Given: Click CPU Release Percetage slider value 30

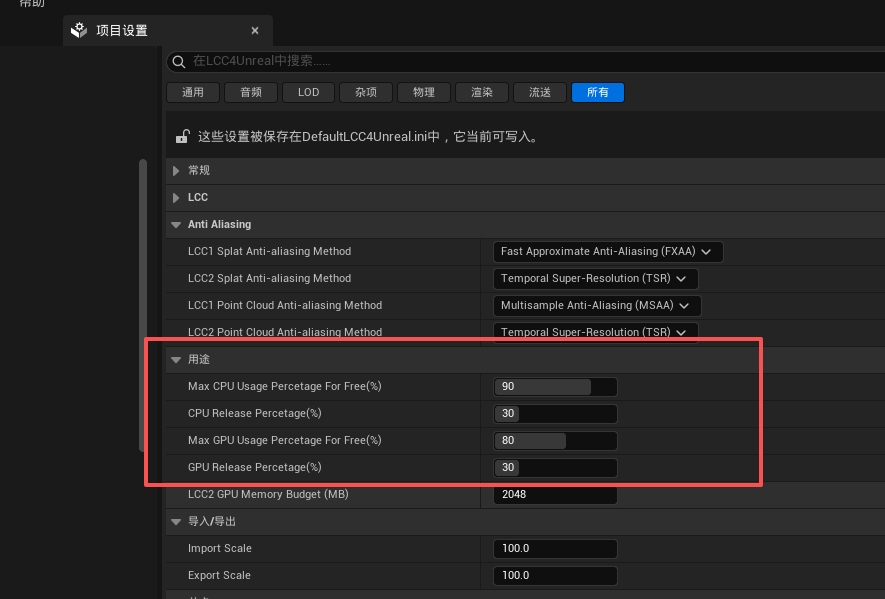Looking at the screenshot, I should [x=555, y=414].
